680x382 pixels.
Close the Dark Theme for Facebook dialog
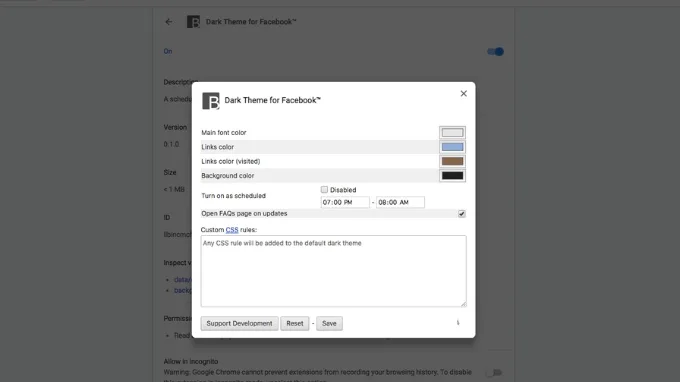[x=464, y=94]
